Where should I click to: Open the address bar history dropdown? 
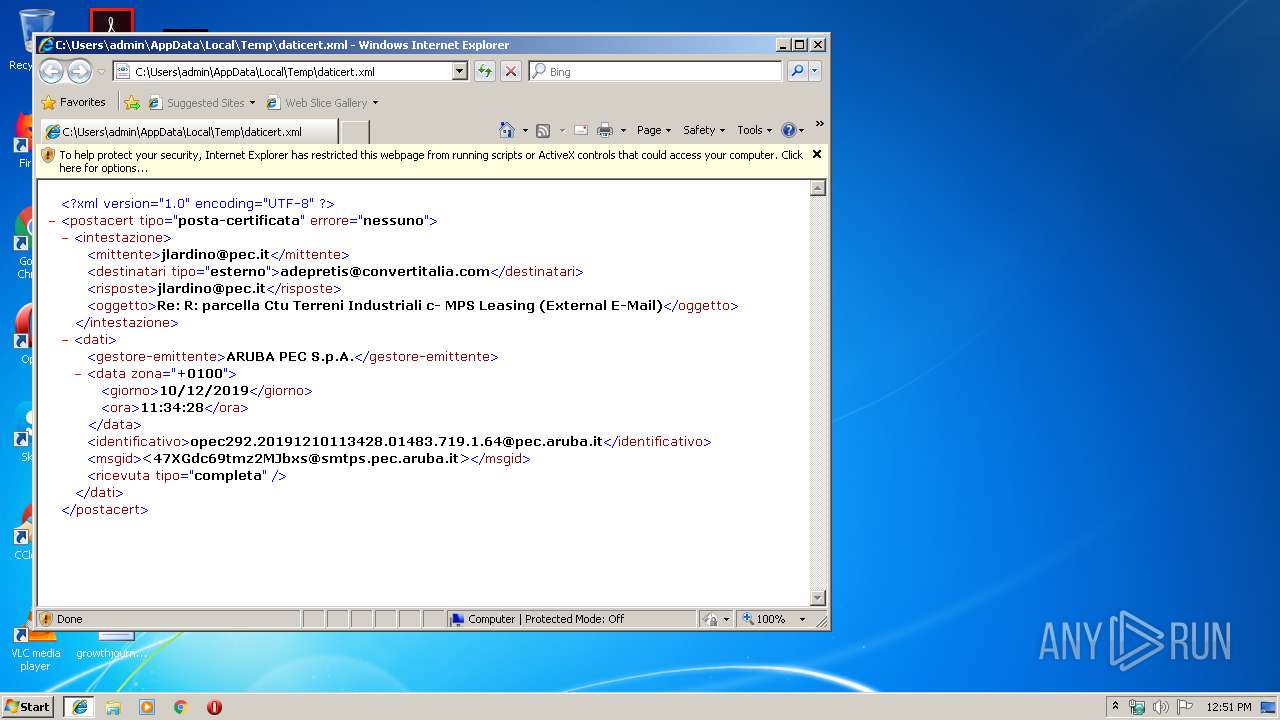(x=460, y=72)
